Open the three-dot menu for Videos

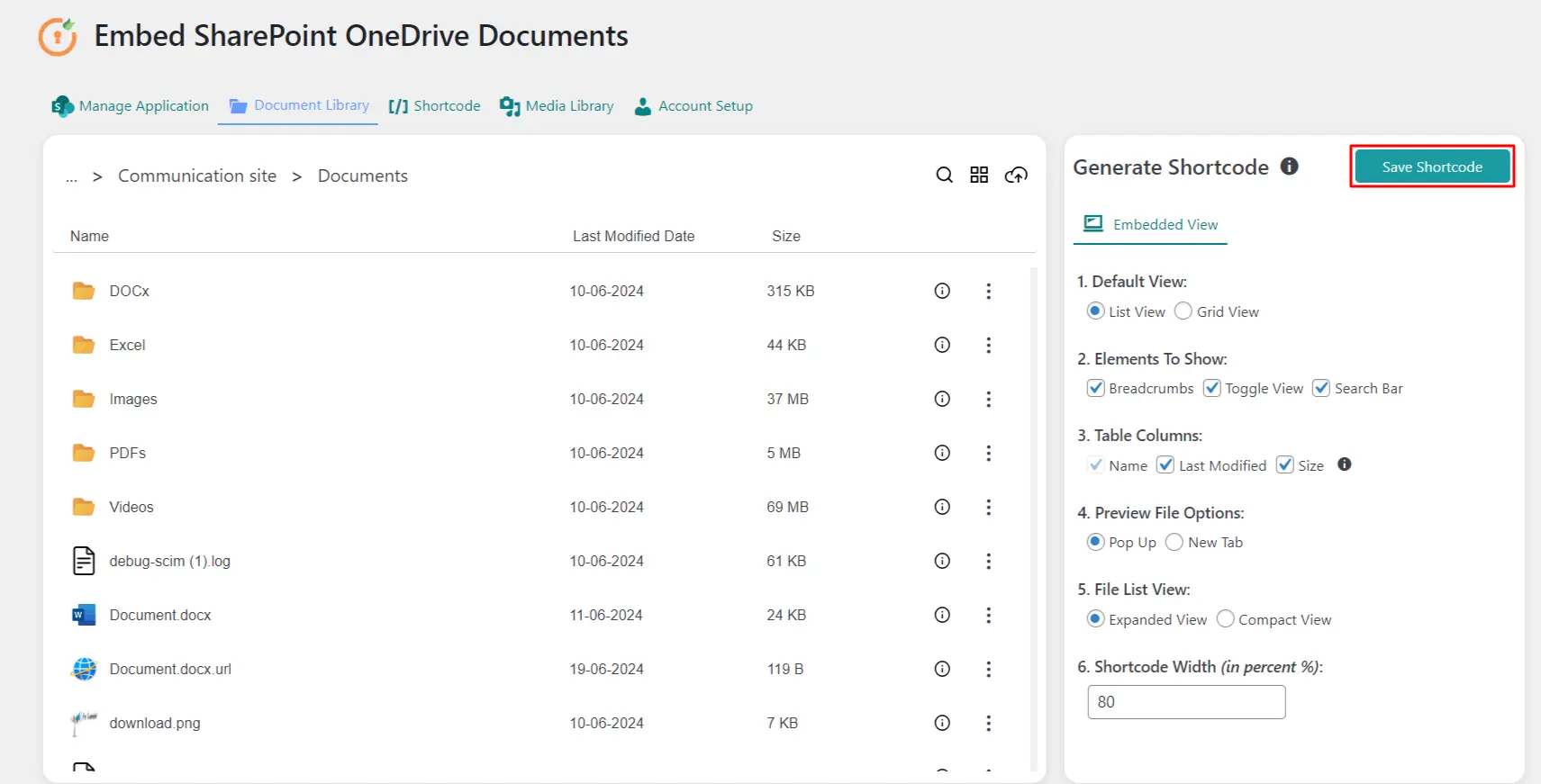pyautogui.click(x=988, y=507)
